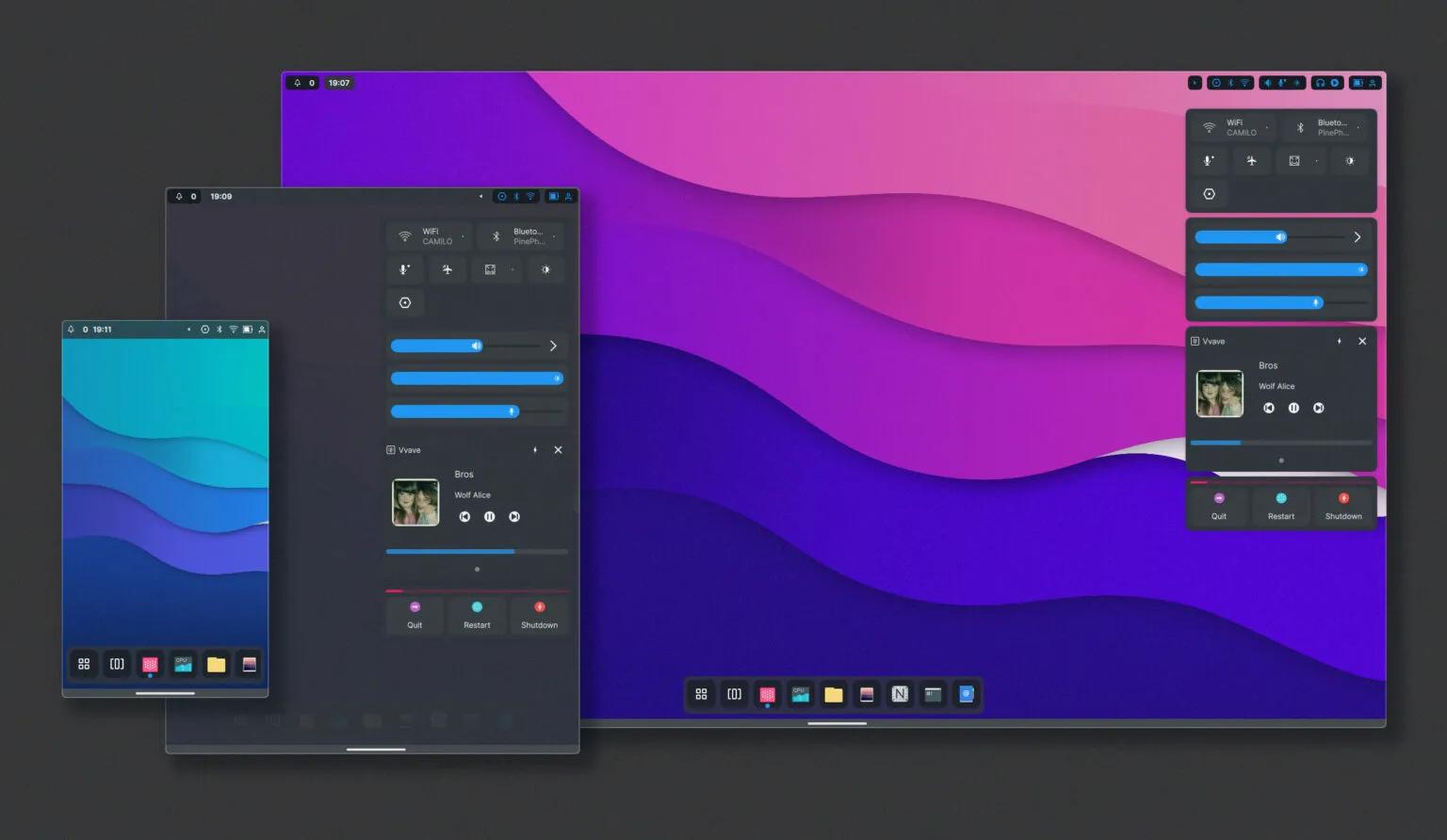Toggle Night Light in quick settings
Screen dimensions: 1447x840
[x=1349, y=160]
